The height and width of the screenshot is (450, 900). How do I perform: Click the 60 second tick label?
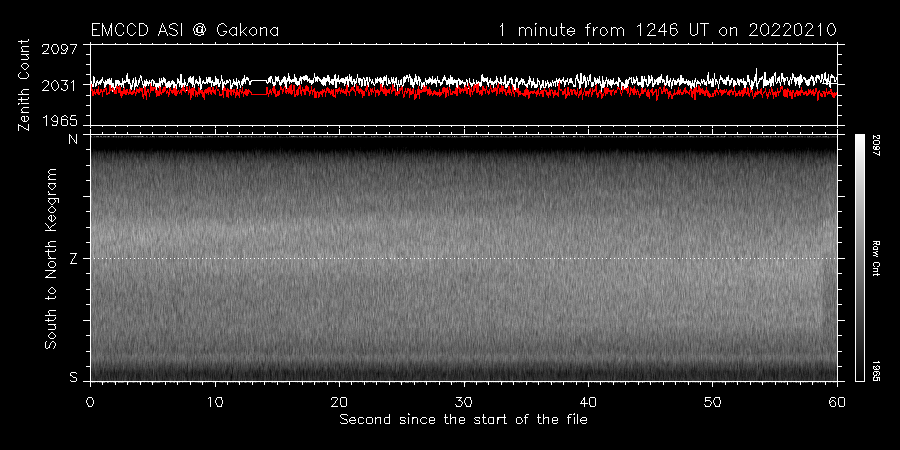(837, 402)
